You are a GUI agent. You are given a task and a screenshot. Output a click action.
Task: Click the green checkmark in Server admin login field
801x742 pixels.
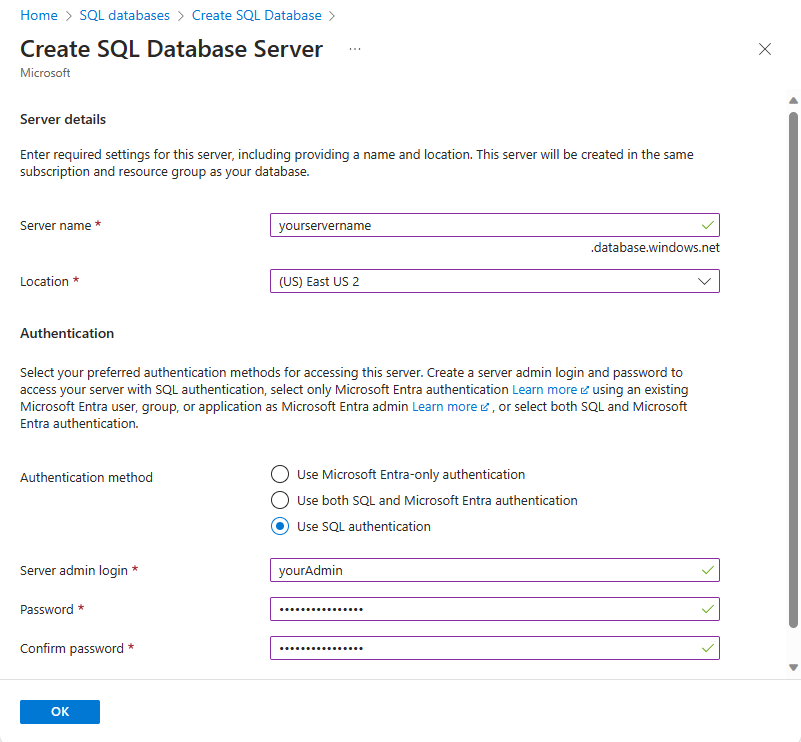[x=708, y=570]
